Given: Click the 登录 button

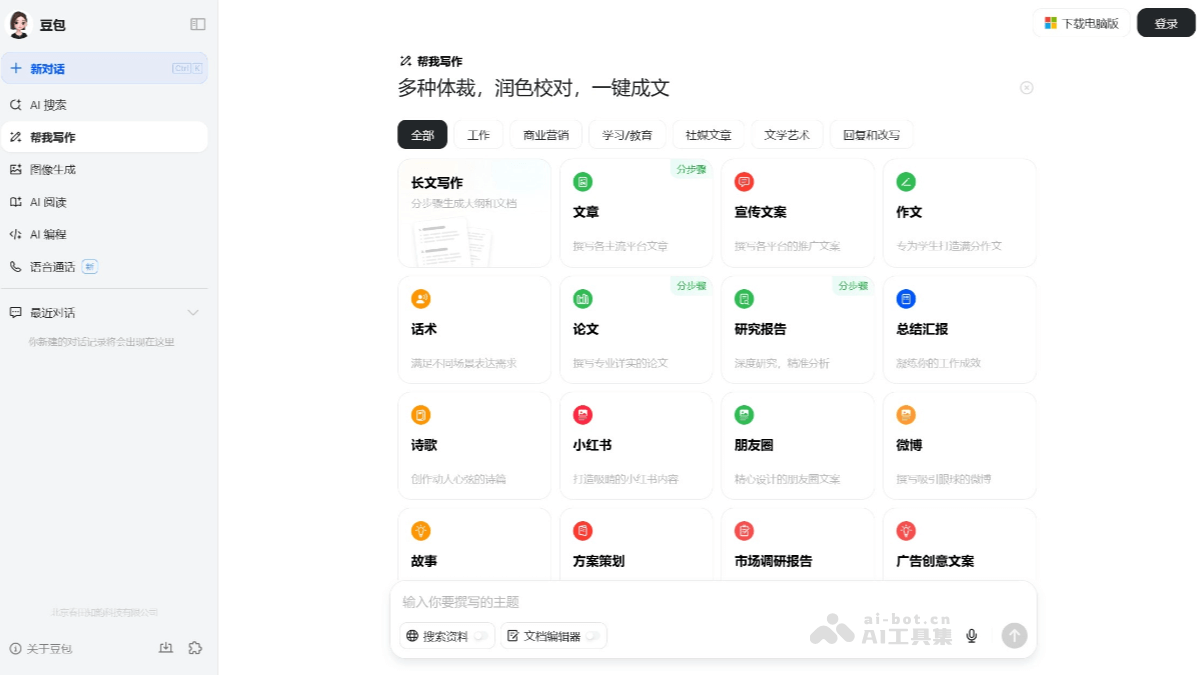Looking at the screenshot, I should point(1165,22).
